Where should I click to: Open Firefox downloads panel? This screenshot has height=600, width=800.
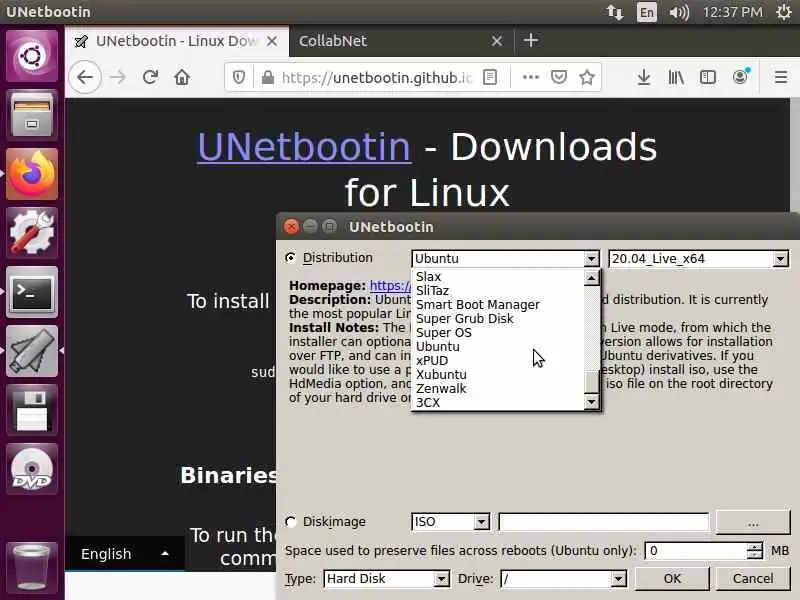point(644,78)
